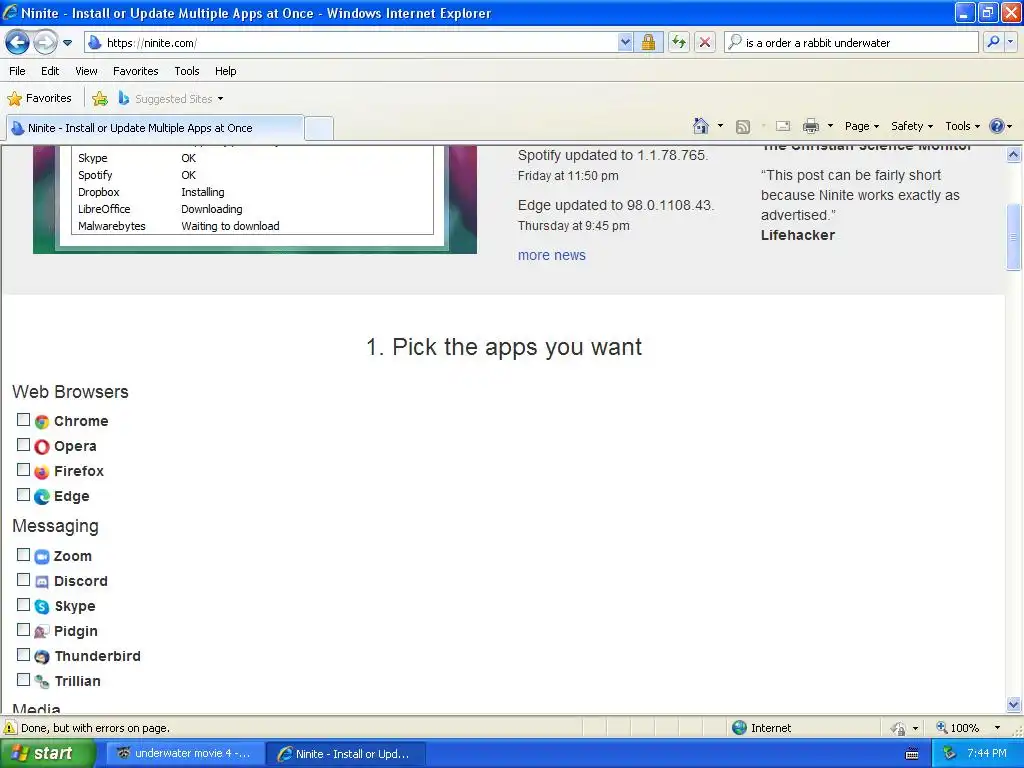Expand the Print options dropdown arrow
Screen dimensions: 1024x768
[x=831, y=126]
